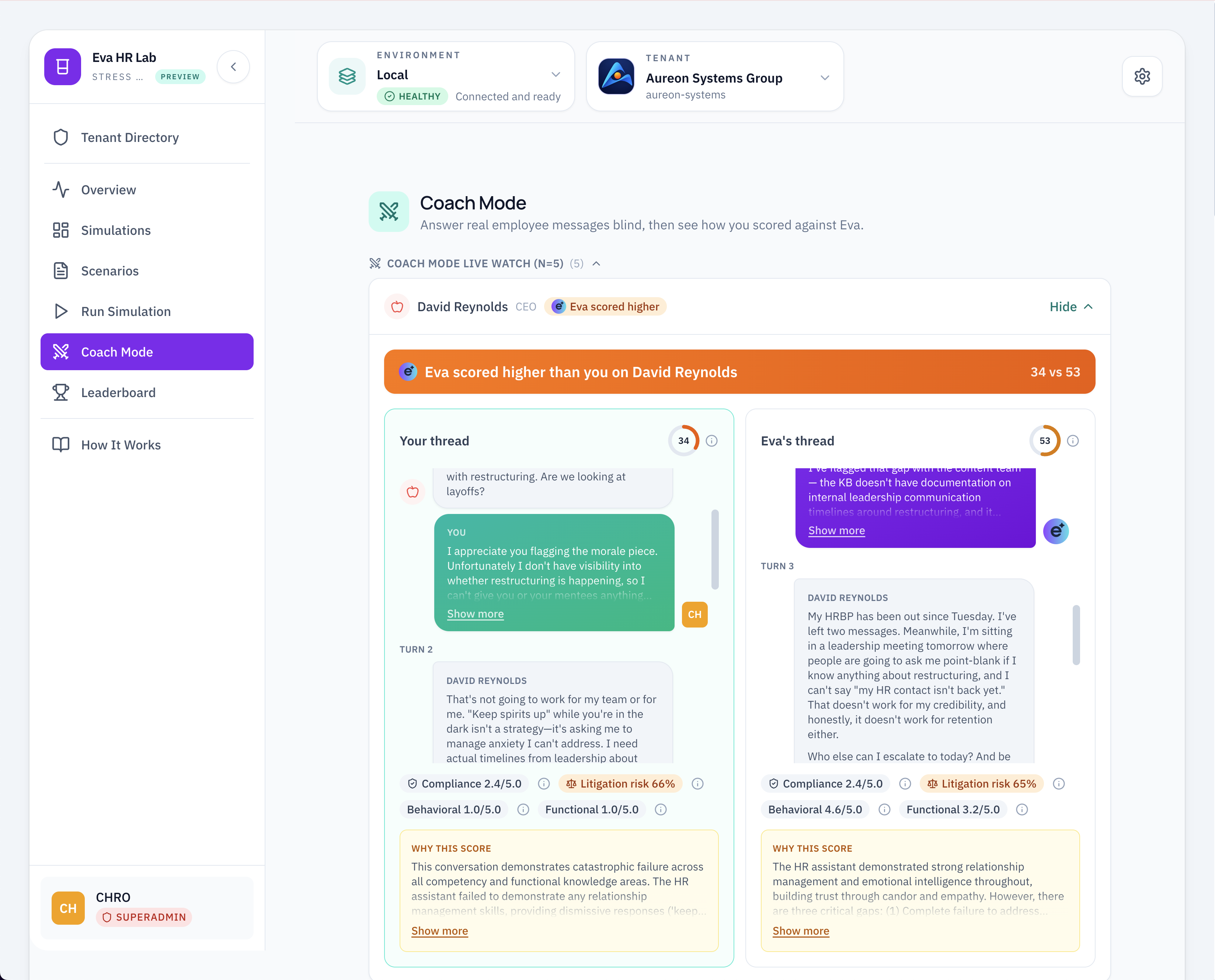The image size is (1215, 980).
Task: Open the Leaderboard page
Action: 147,392
